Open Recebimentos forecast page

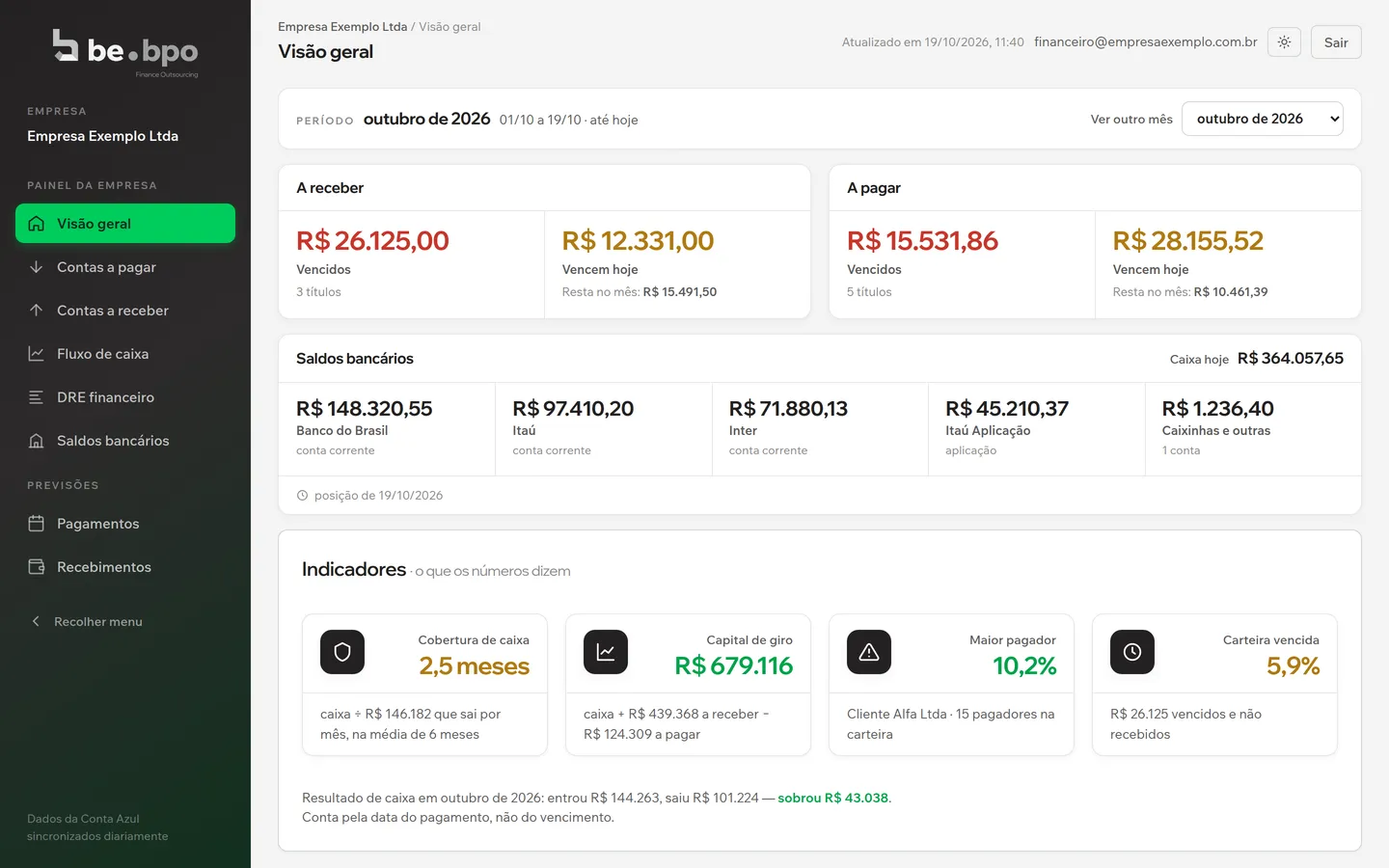(125, 567)
